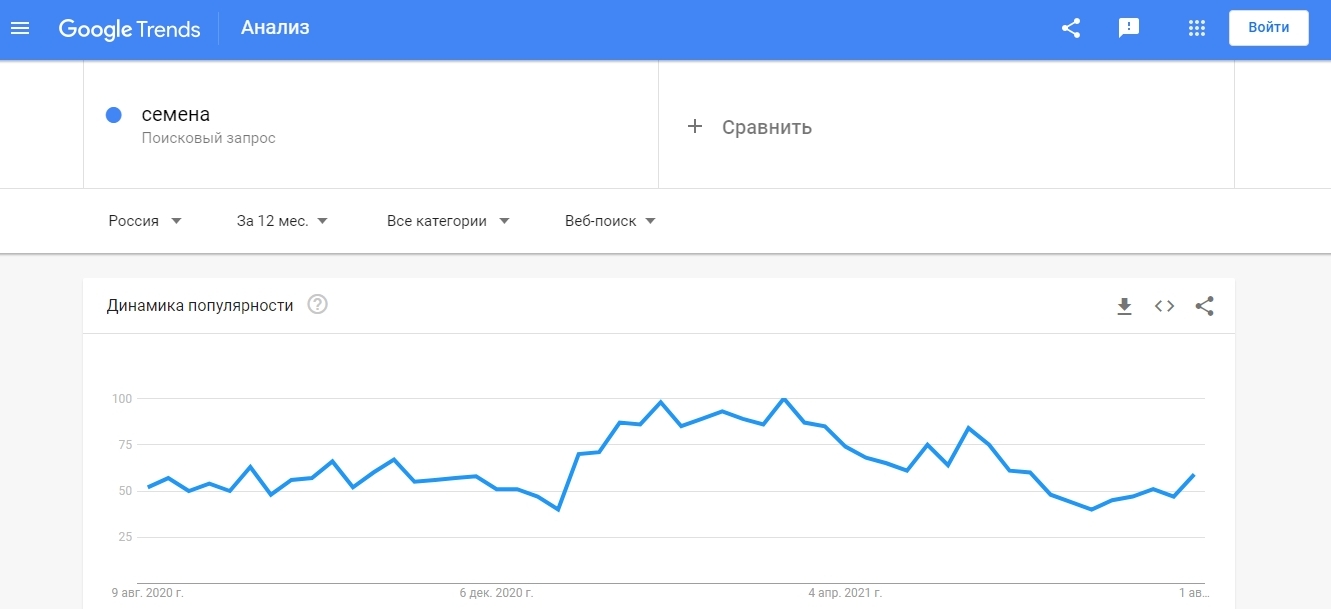Download the chart as CSV
The width and height of the screenshot is (1331, 609).
pyautogui.click(x=1124, y=306)
